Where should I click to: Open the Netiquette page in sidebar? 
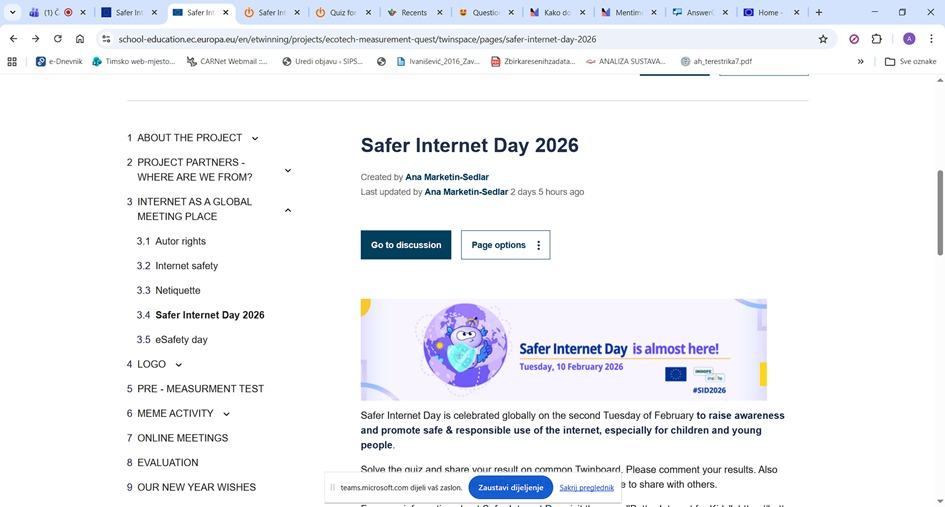pyautogui.click(x=178, y=291)
